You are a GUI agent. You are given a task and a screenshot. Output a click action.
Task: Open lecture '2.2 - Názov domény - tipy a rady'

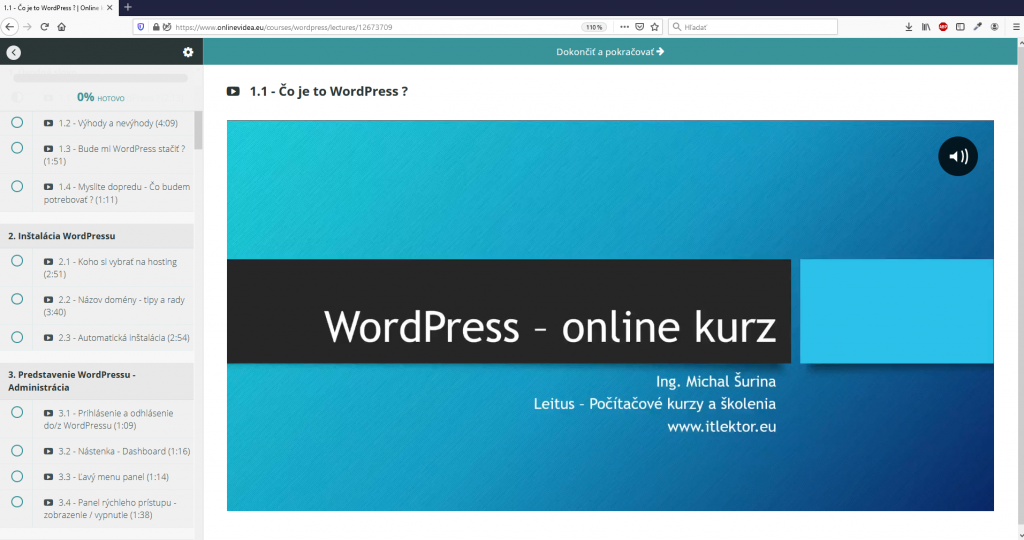[x=114, y=306]
